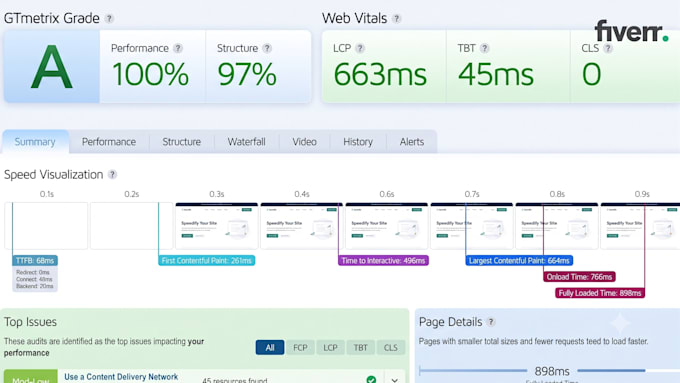The width and height of the screenshot is (680, 383).
Task: Click the green checkmark on CDN audit row
Action: (371, 380)
